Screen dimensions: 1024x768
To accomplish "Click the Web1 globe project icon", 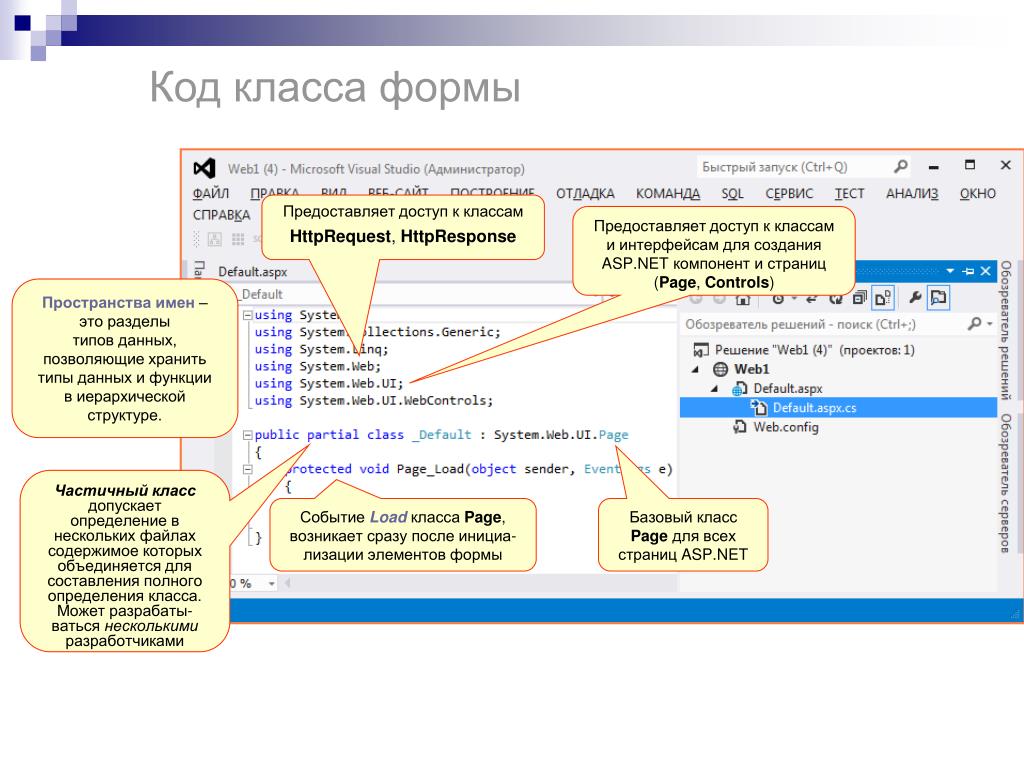I will coord(720,369).
